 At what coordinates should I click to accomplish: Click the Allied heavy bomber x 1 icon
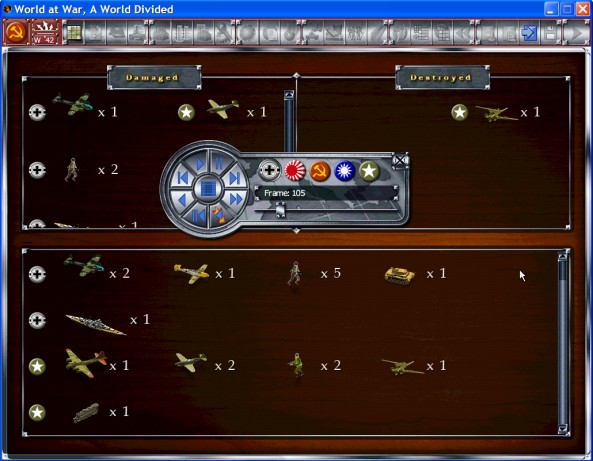point(86,363)
